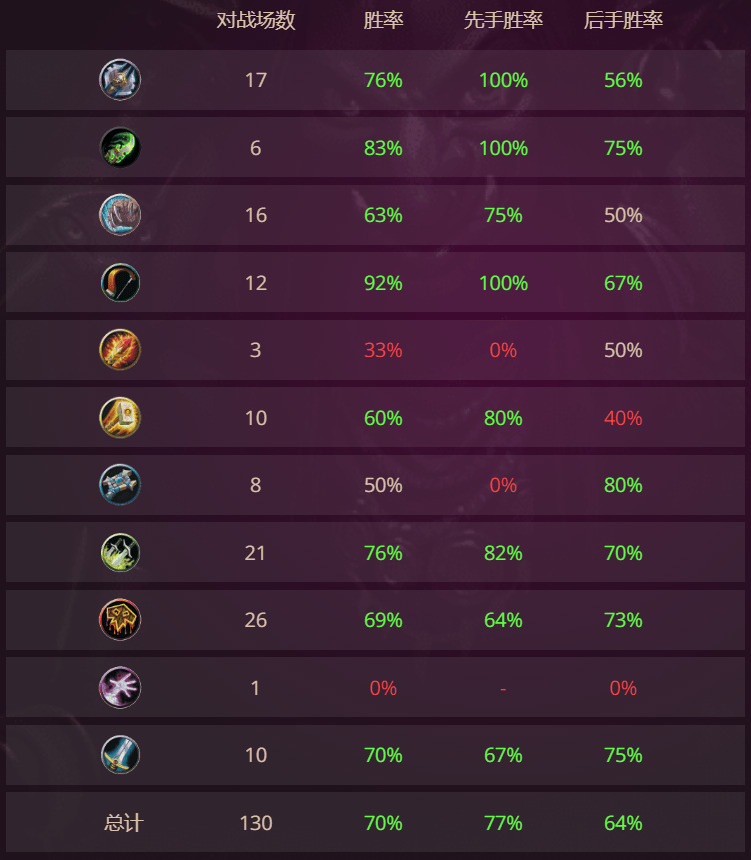Click the Mage fireball class icon
751x860 pixels.
(120, 350)
